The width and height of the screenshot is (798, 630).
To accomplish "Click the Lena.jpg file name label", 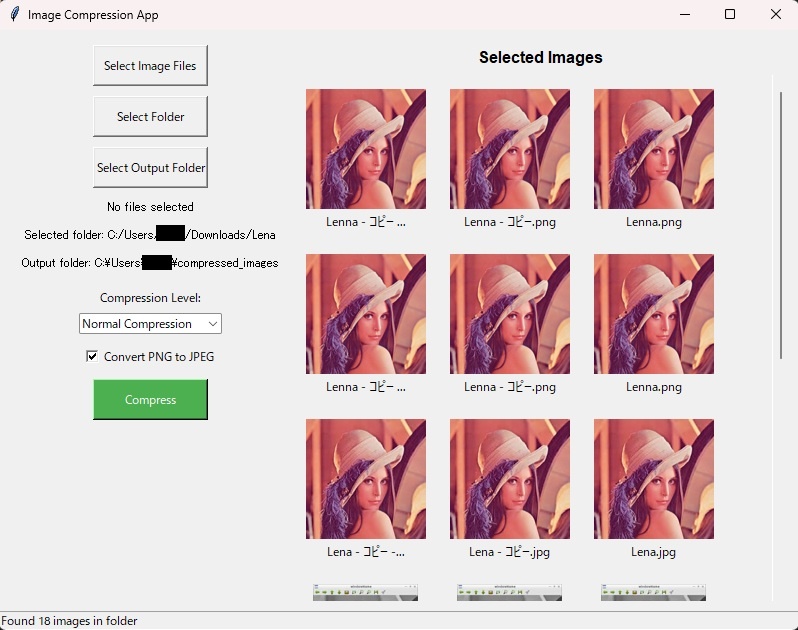I will coord(653,552).
